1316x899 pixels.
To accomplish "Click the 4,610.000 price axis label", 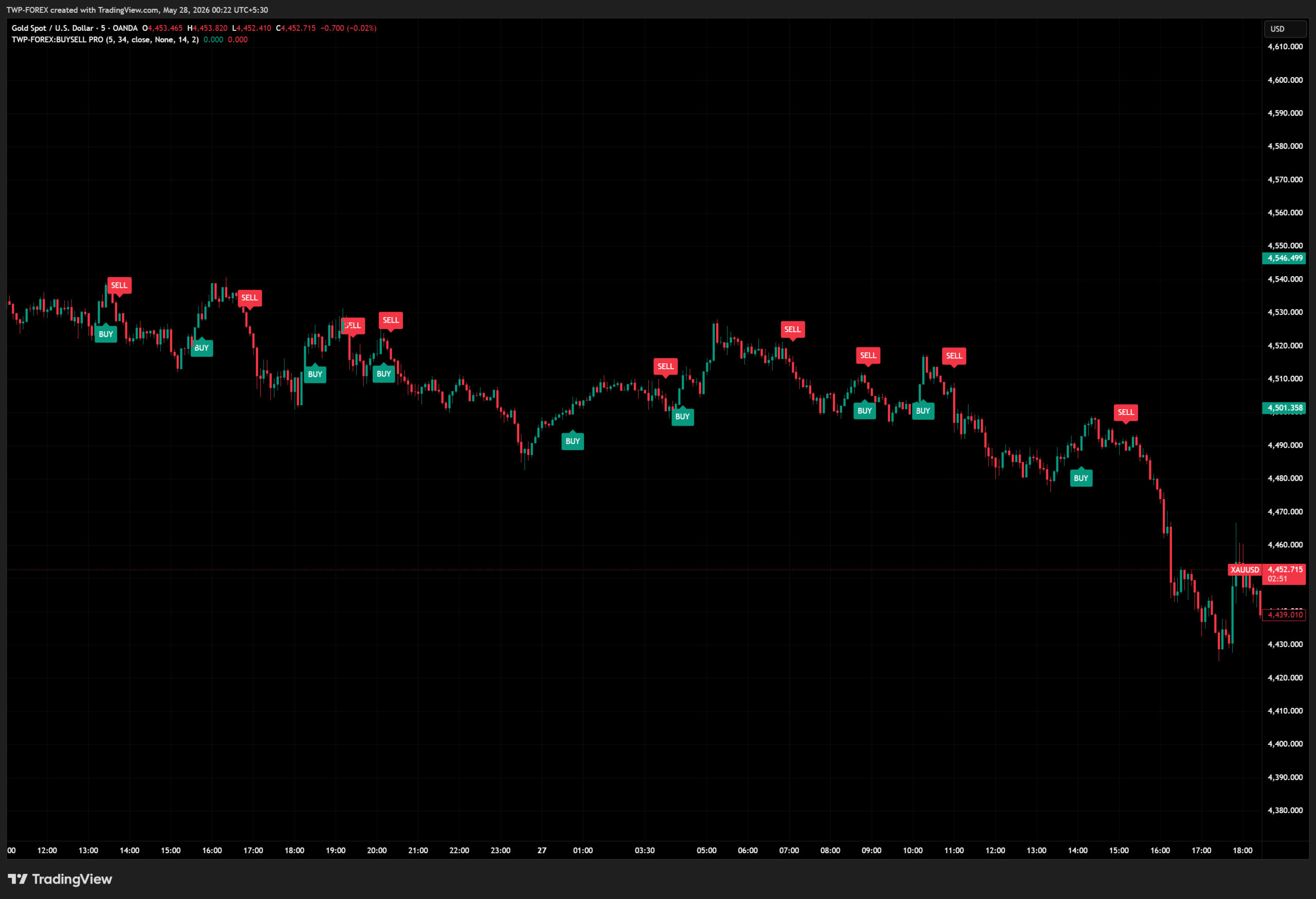I will (x=1285, y=47).
